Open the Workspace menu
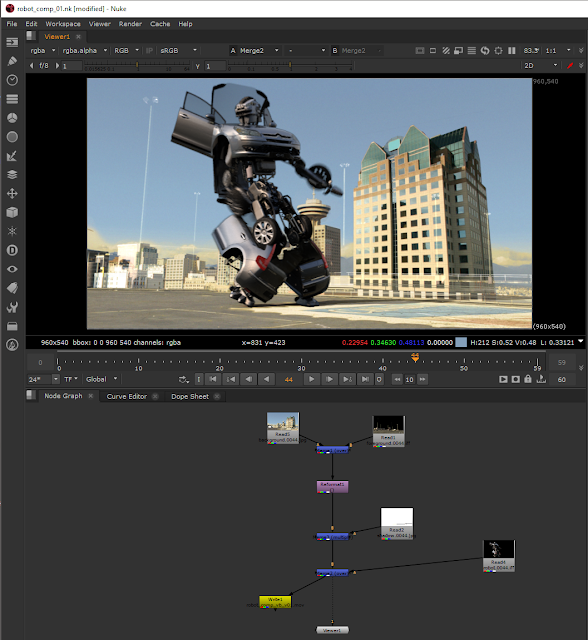The image size is (588, 640). [x=63, y=24]
